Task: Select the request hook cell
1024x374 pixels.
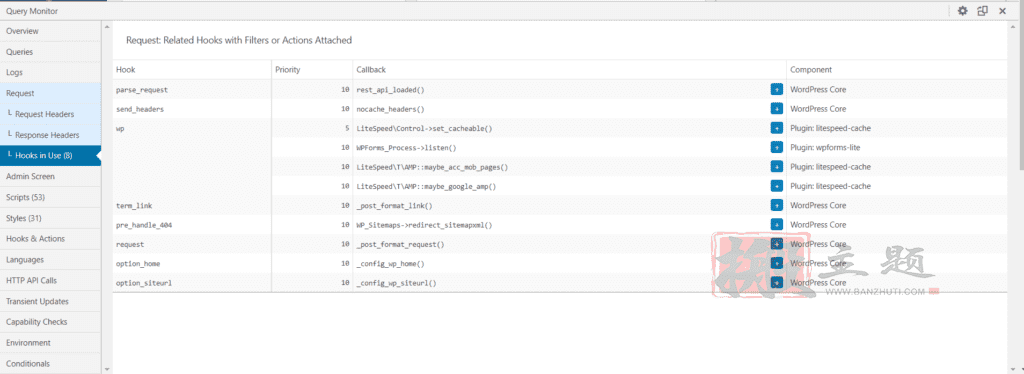Action: [x=192, y=244]
